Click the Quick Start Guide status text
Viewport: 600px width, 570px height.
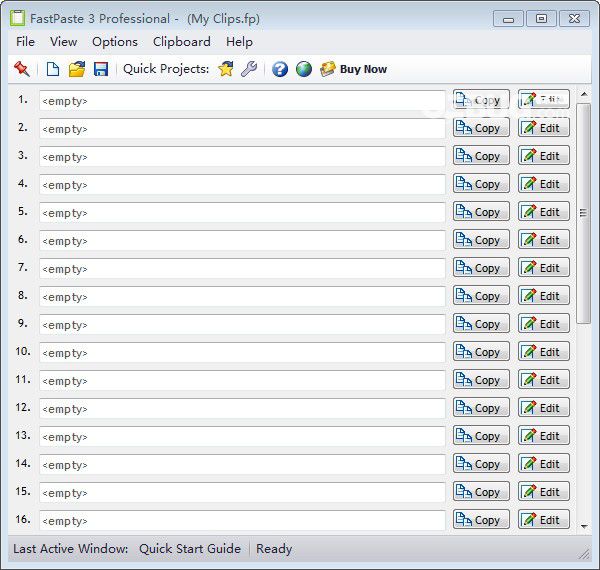[190, 549]
